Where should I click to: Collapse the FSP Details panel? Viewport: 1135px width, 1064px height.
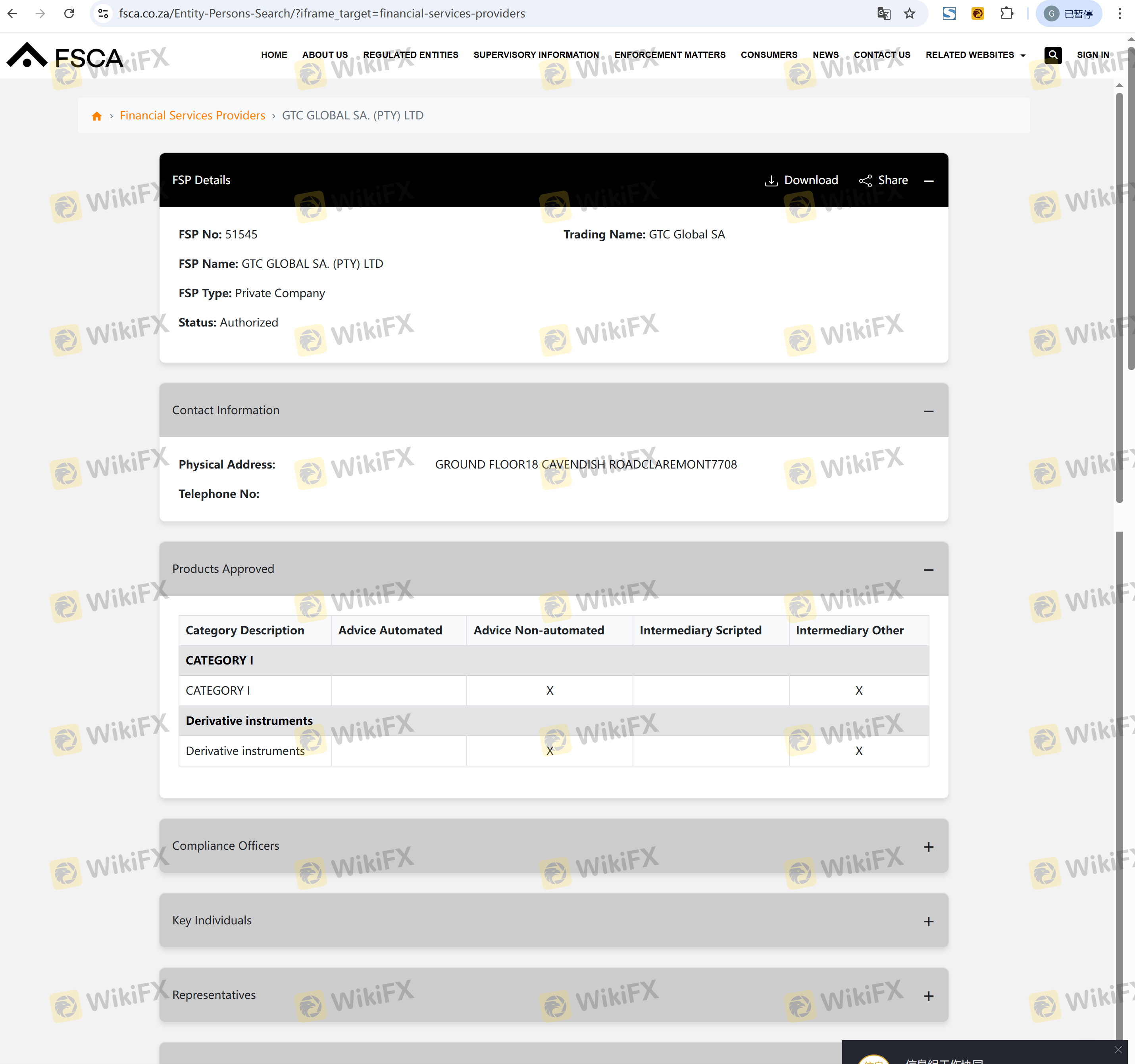(928, 181)
